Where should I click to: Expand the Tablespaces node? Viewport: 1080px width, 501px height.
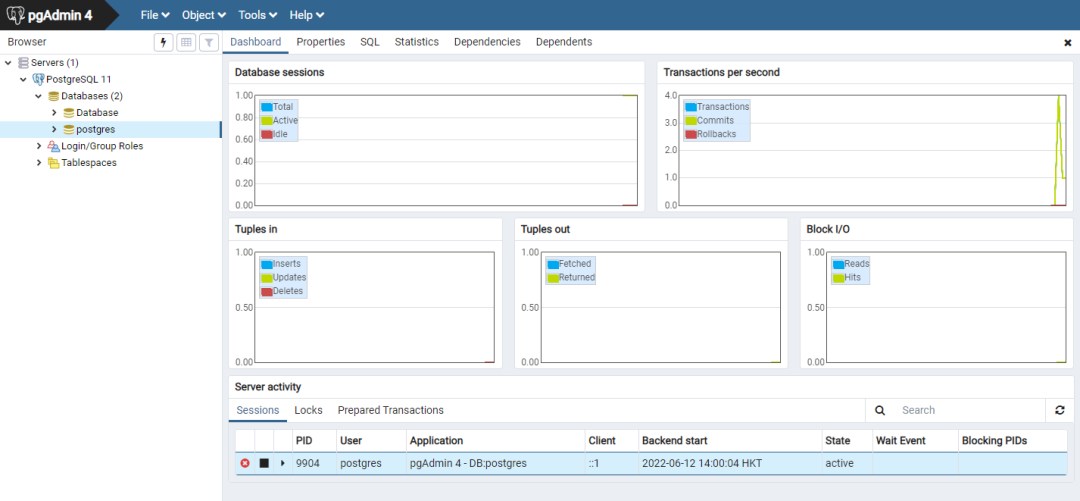tap(39, 163)
